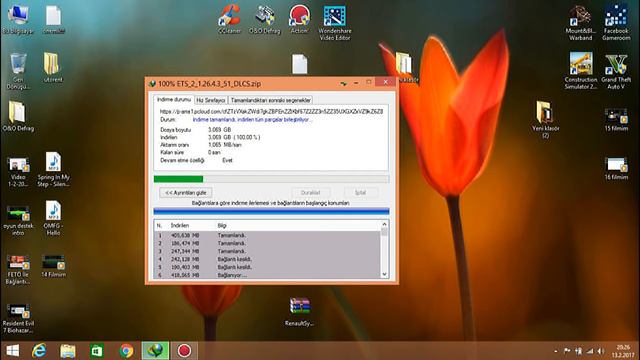640x360 pixels.
Task: Select the blank document icon above dialog
Action: pos(300,64)
